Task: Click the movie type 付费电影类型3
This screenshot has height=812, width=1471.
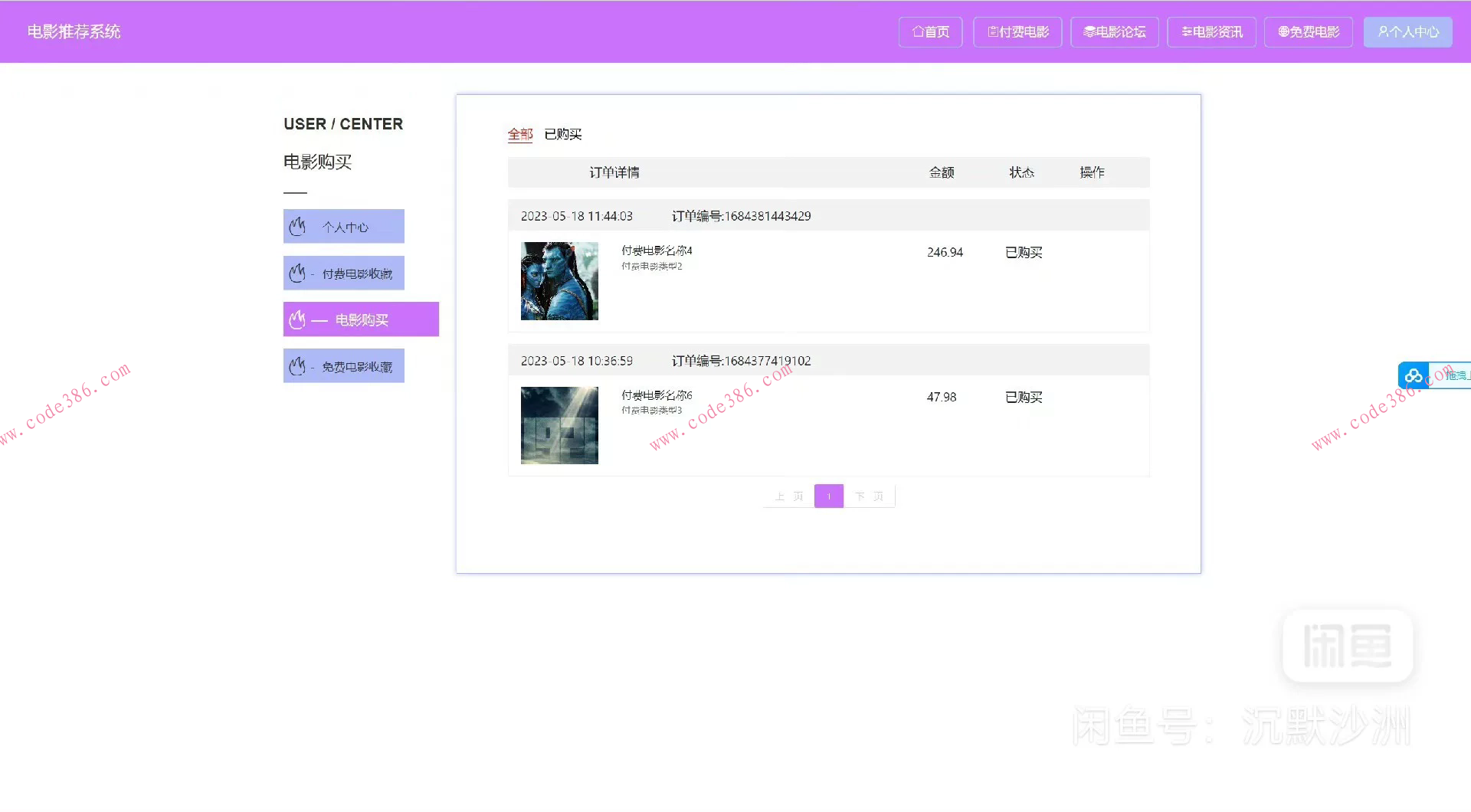Action: (x=652, y=410)
